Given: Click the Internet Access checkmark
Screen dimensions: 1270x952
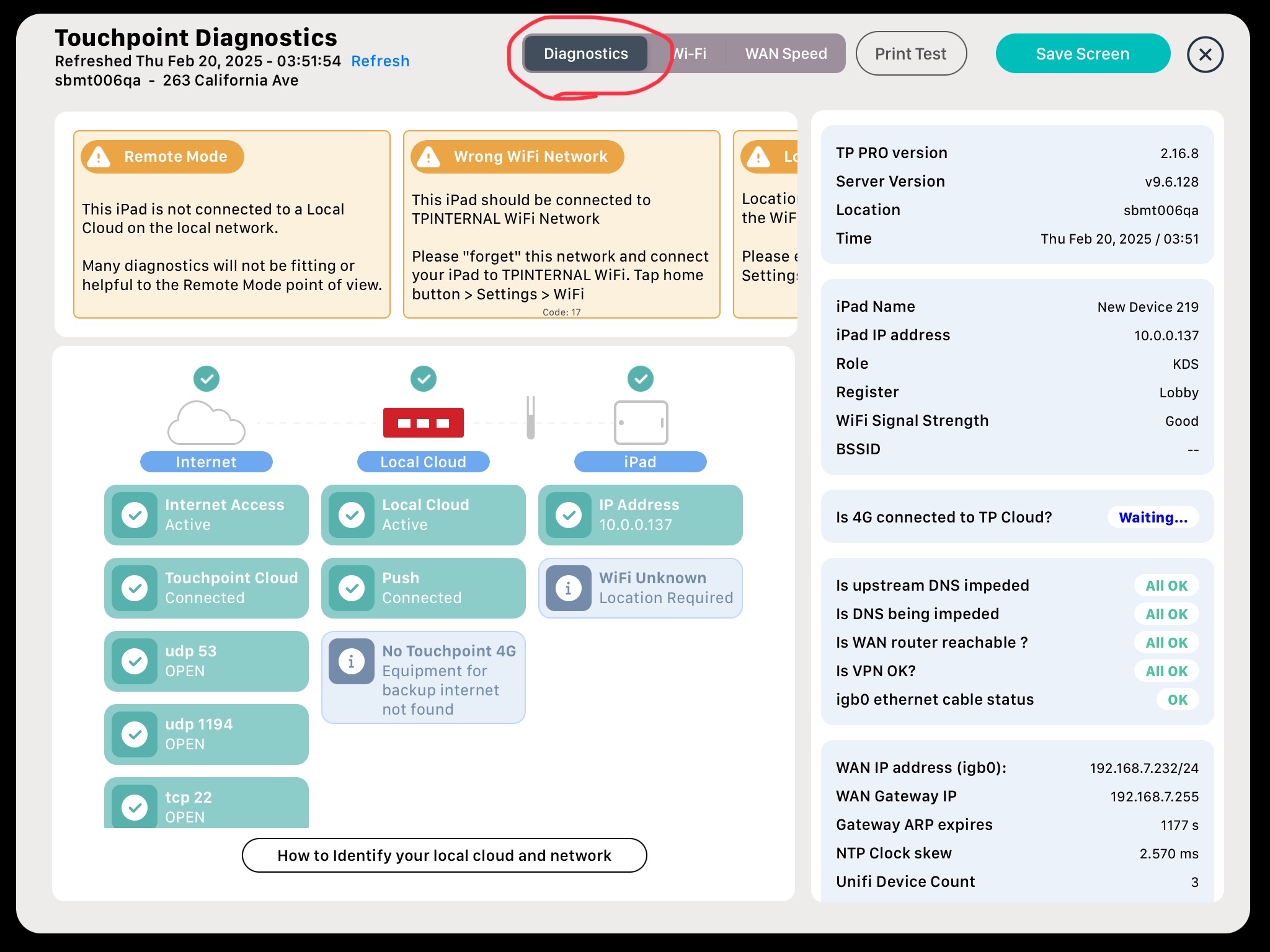Looking at the screenshot, I should pos(135,514).
